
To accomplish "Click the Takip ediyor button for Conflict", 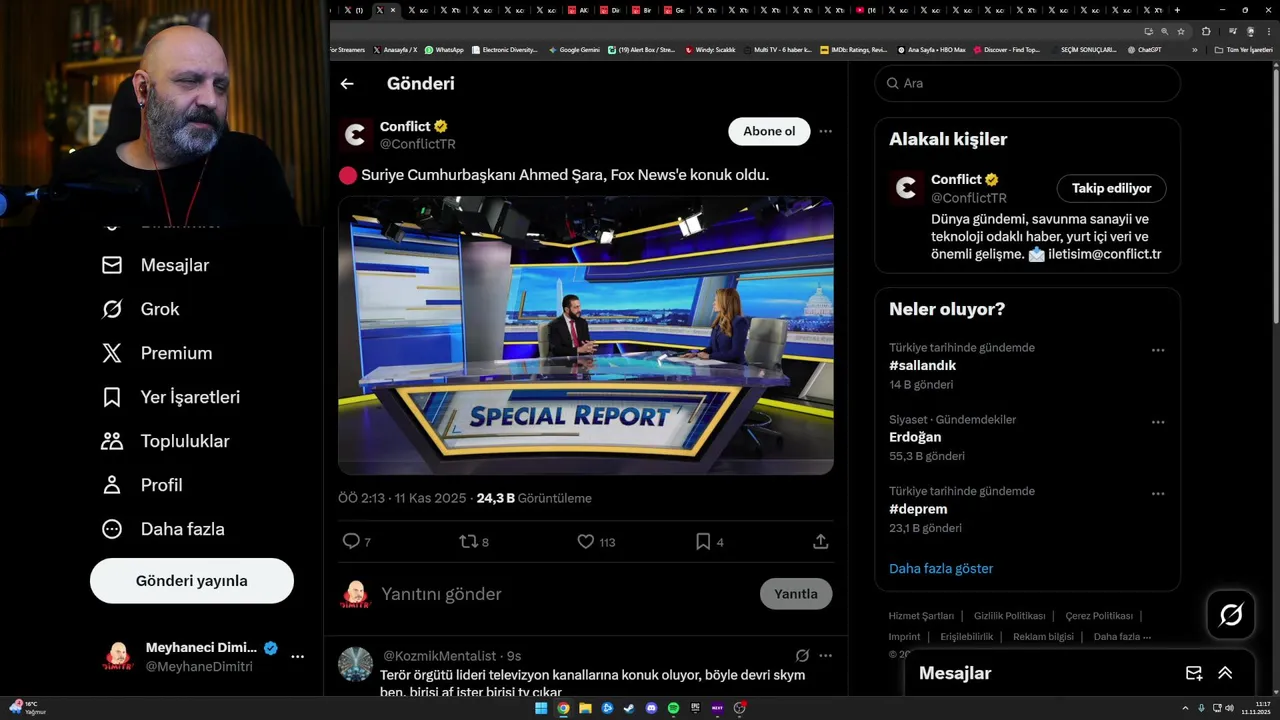I will pyautogui.click(x=1111, y=188).
